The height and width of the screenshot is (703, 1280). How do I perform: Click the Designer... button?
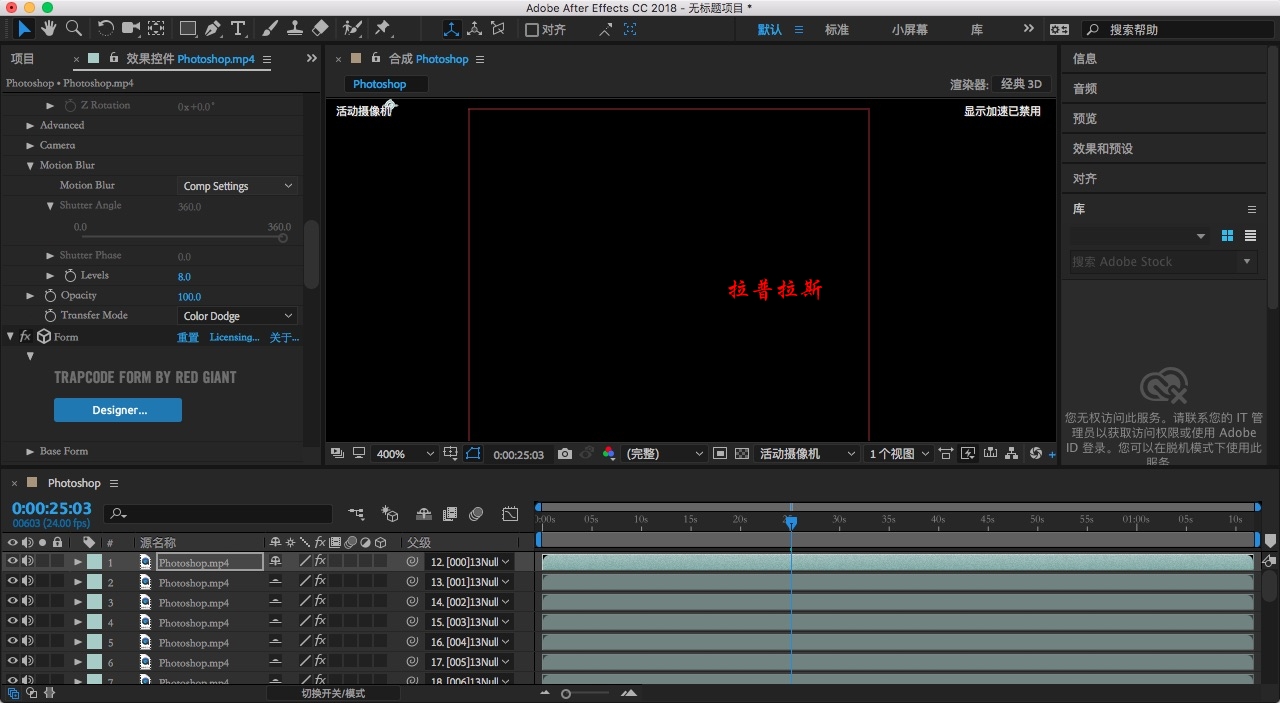click(x=118, y=410)
